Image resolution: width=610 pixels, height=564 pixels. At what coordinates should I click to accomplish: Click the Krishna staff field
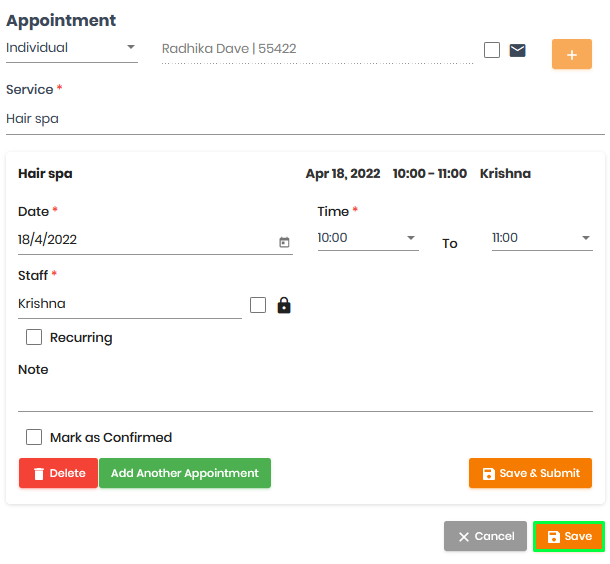(x=130, y=304)
